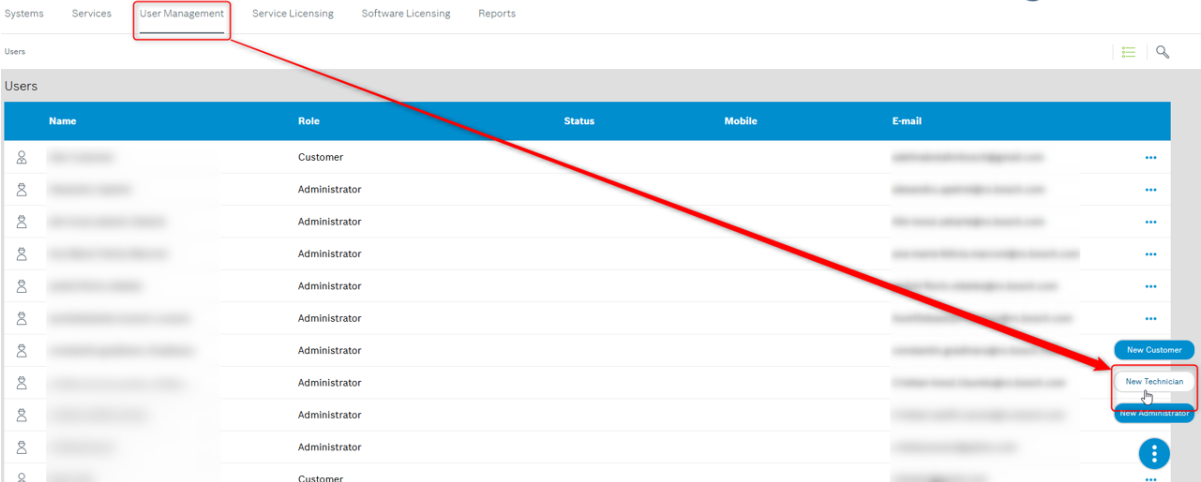Viewport: 1201px width, 482px height.
Task: Open the three-dot menu of the fully visible Customer row
Action: tap(1151, 158)
